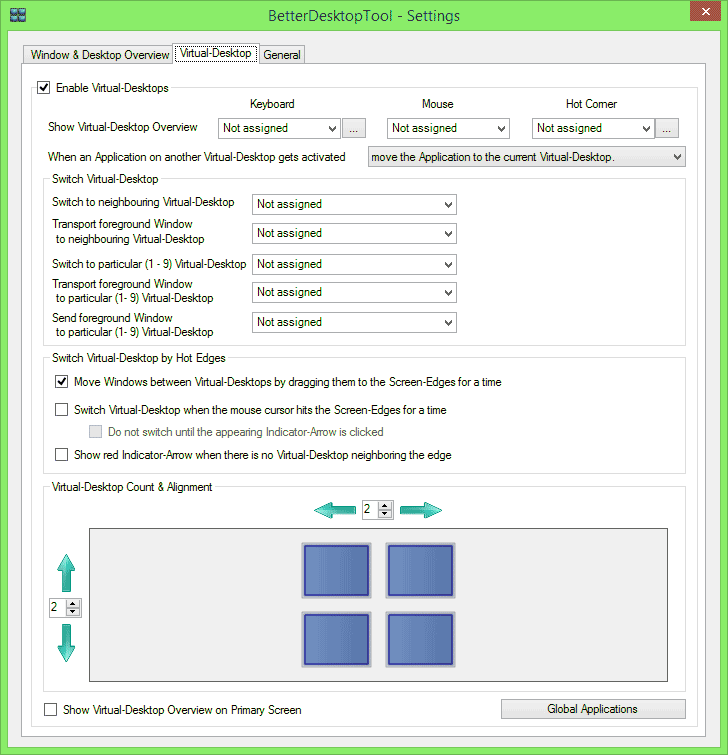Click the up arrow beside the desktop grid
The height and width of the screenshot is (755, 728).
(x=66, y=575)
